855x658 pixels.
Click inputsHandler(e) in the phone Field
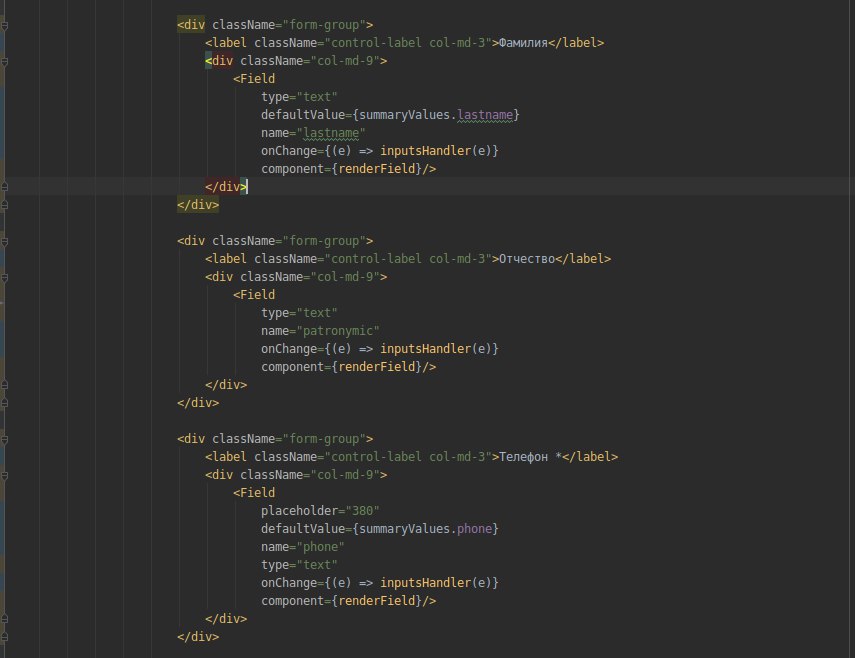[x=436, y=582]
